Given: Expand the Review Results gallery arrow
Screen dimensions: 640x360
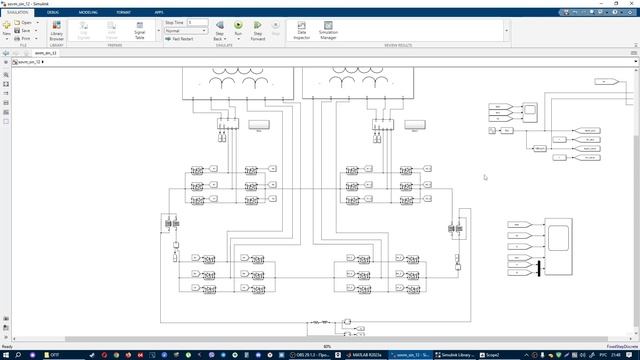Looking at the screenshot, I should (x=507, y=31).
